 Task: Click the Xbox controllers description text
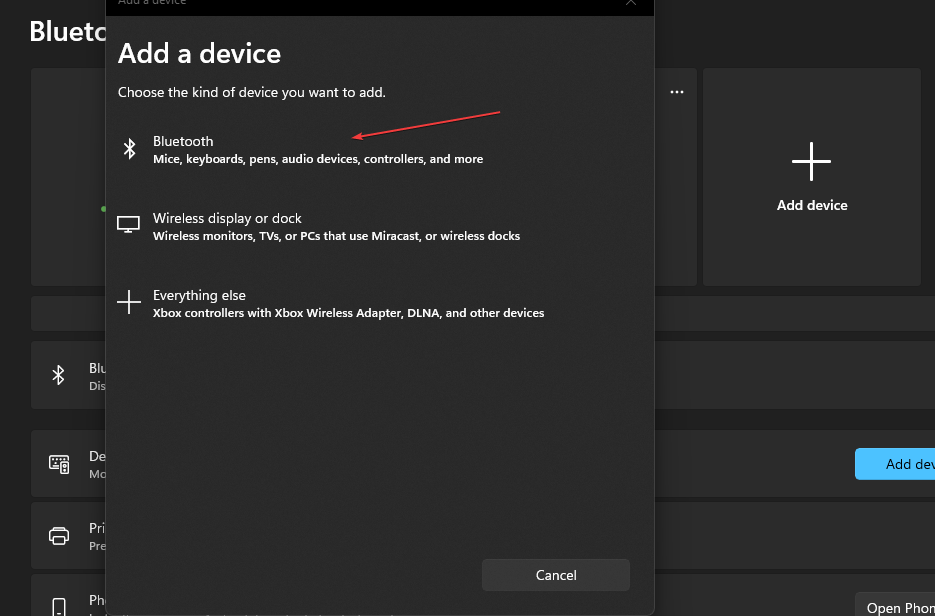click(348, 313)
